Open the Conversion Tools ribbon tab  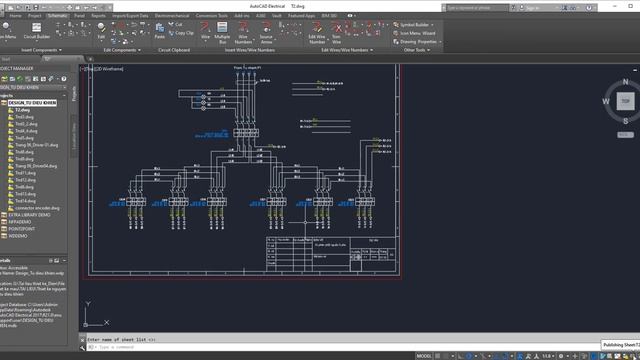click(x=211, y=16)
